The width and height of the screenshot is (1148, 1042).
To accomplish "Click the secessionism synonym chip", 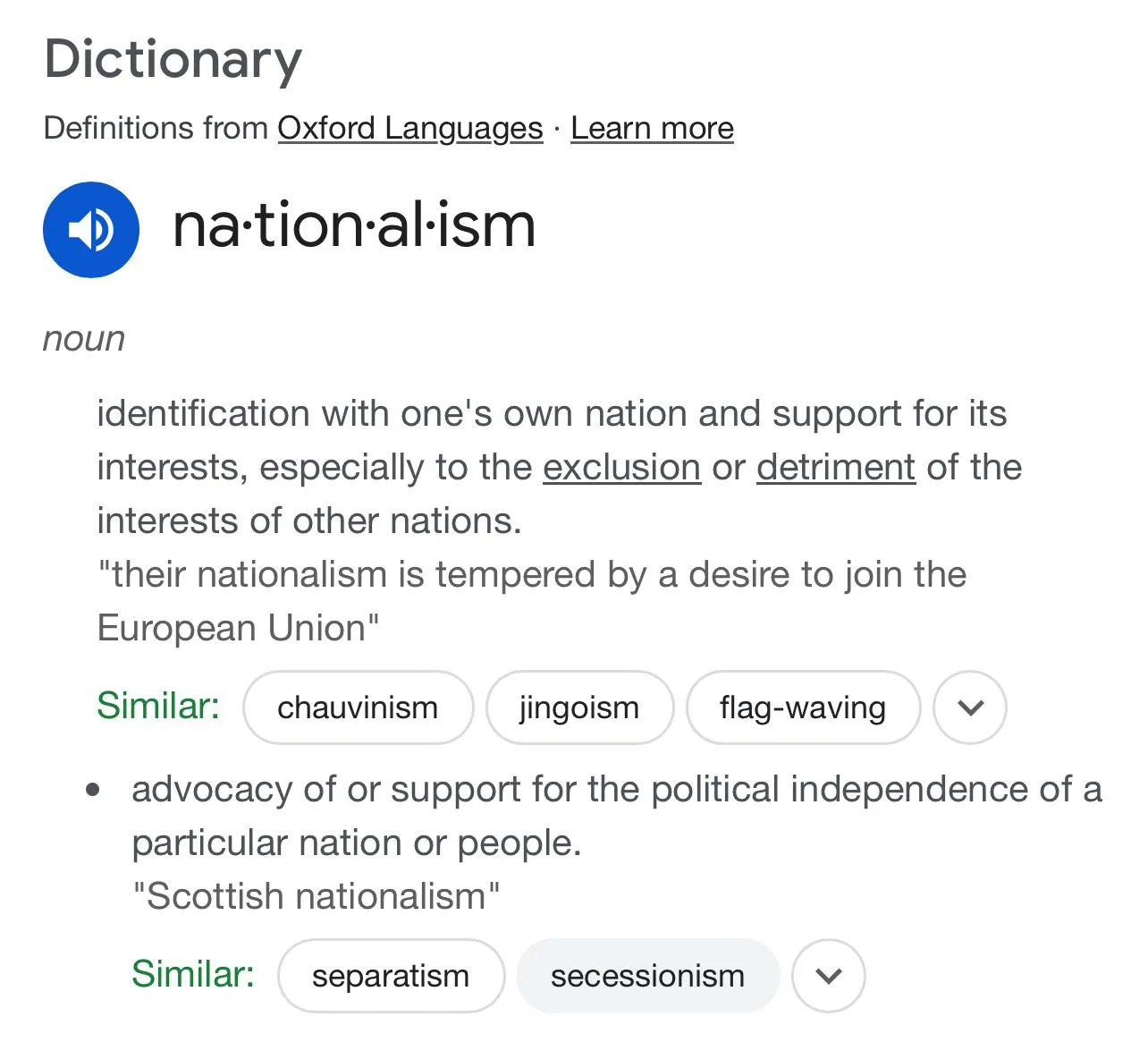I will tap(647, 976).
